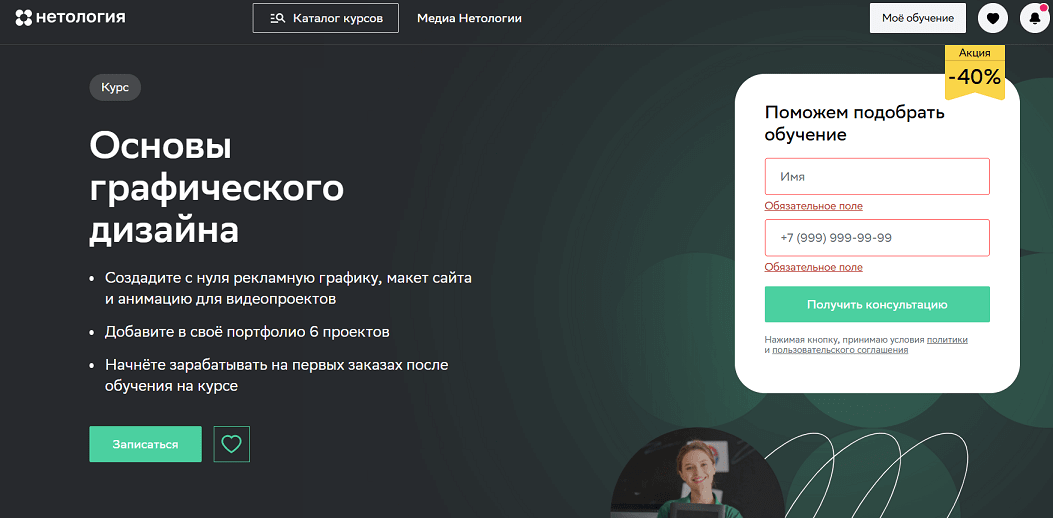Click the Записаться button

(x=146, y=444)
